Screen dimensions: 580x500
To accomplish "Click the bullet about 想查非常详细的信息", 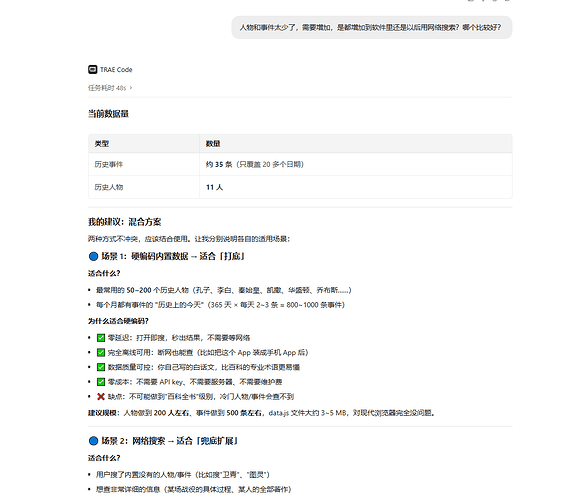I will [193, 489].
